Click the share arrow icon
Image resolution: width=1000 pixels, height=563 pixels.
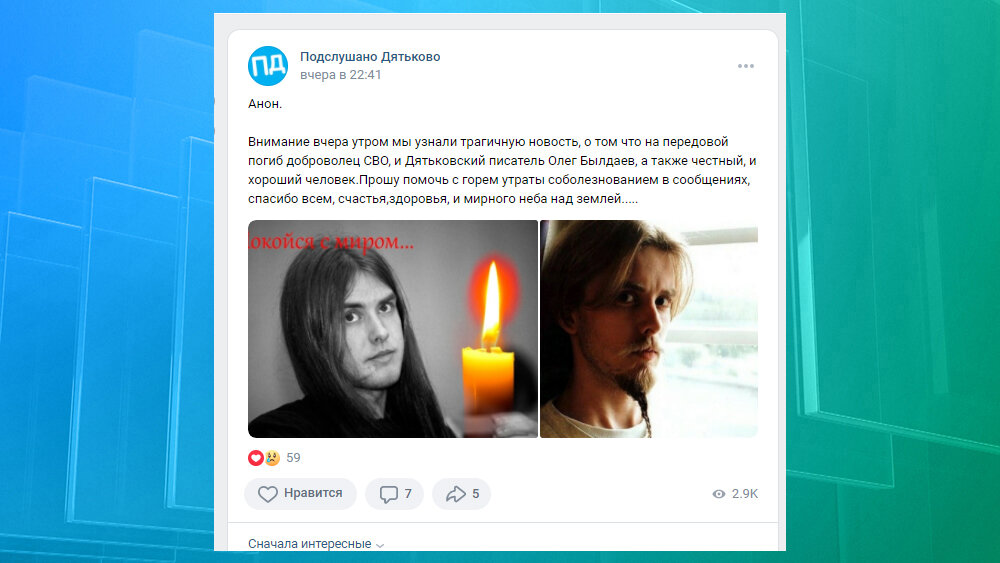455,494
